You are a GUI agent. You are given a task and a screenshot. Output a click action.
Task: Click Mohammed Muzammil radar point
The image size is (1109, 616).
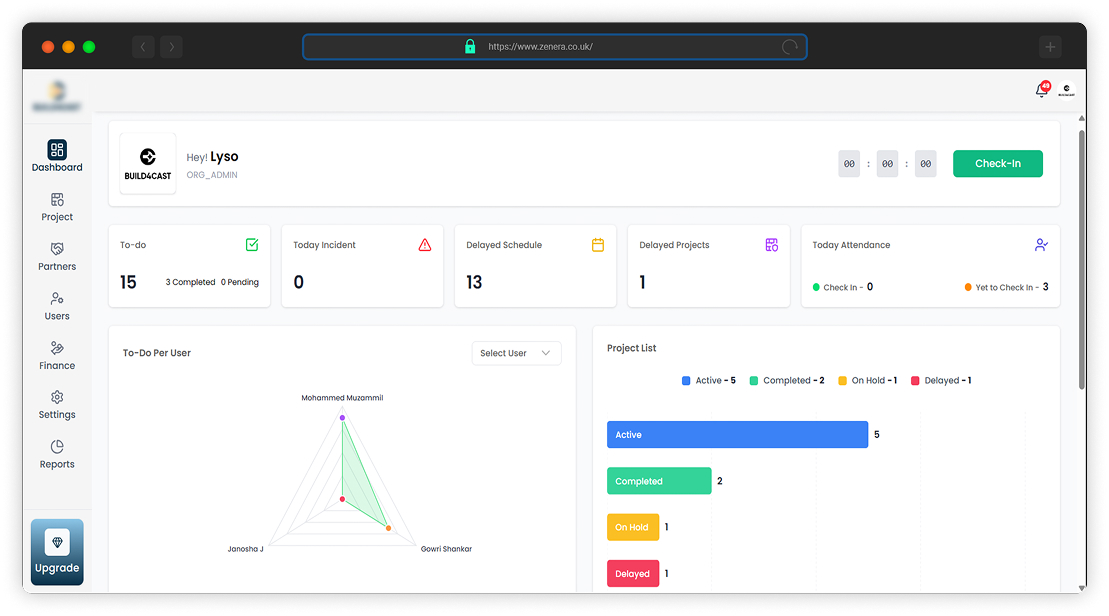click(342, 418)
